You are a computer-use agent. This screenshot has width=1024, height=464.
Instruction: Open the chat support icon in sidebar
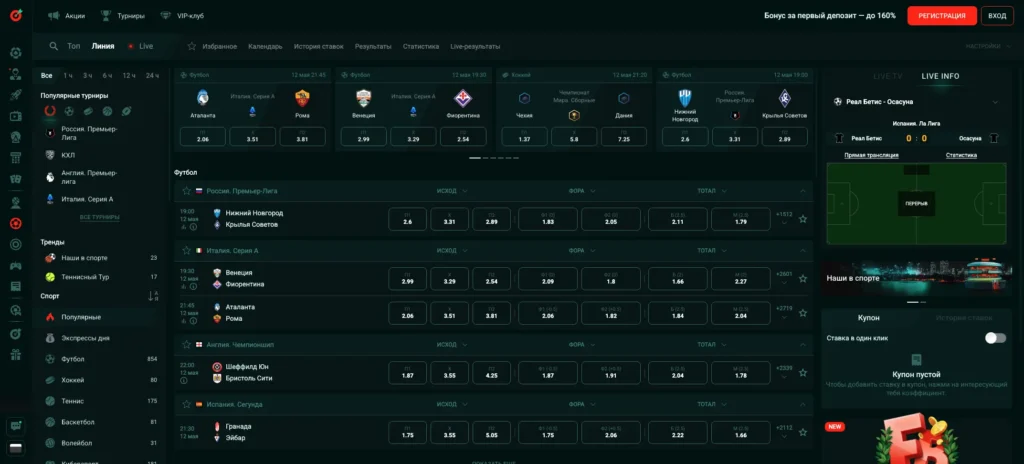point(15,427)
